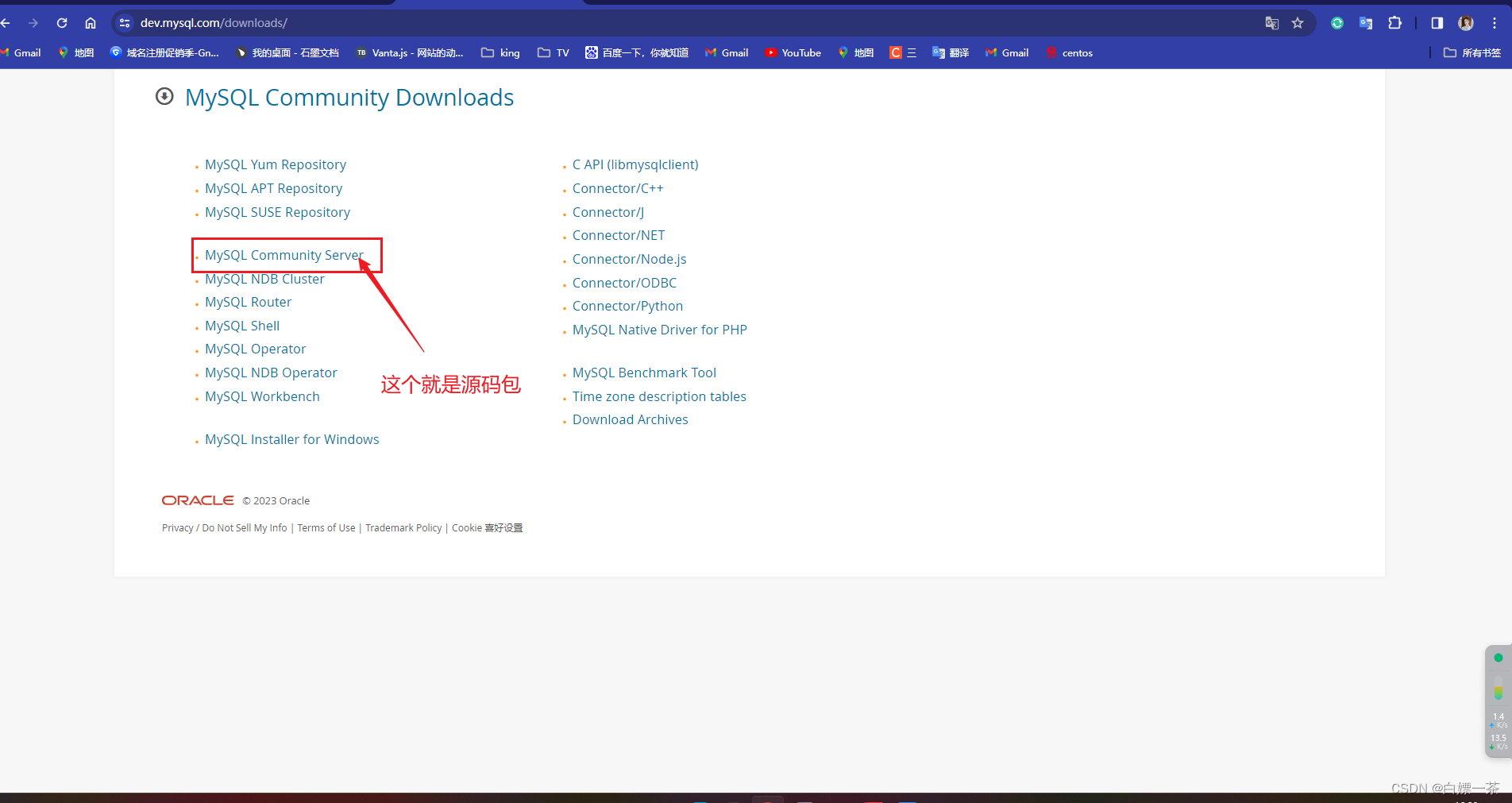Open the browser home icon
The image size is (1512, 803).
pos(91,23)
